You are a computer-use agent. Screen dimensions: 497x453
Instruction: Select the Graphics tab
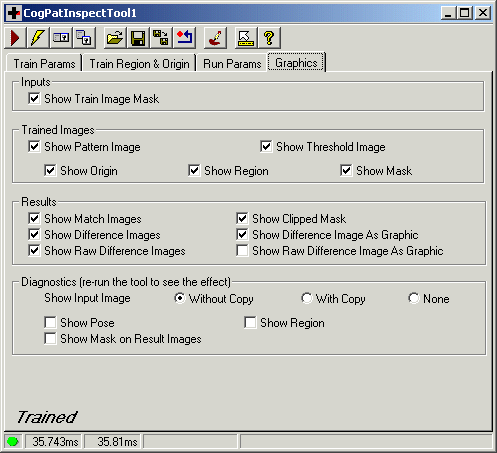point(296,62)
